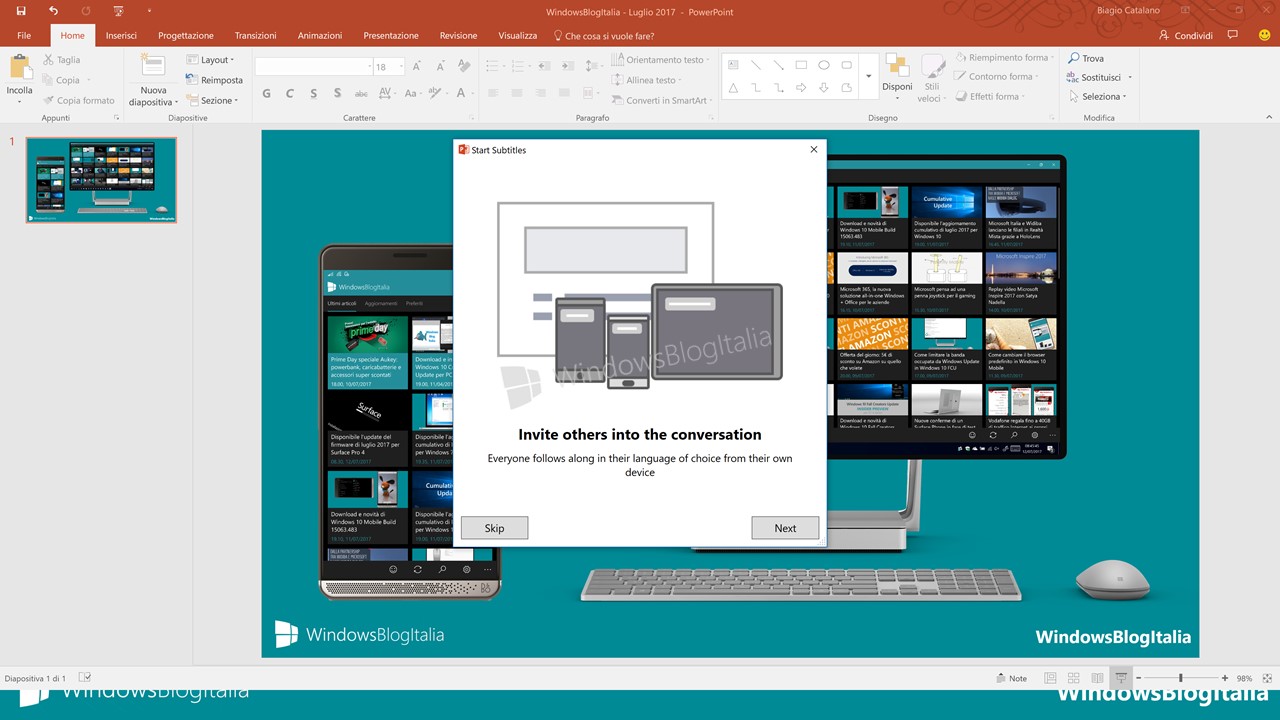Undo the last action in title bar
1280x720 pixels.
pyautogui.click(x=53, y=11)
